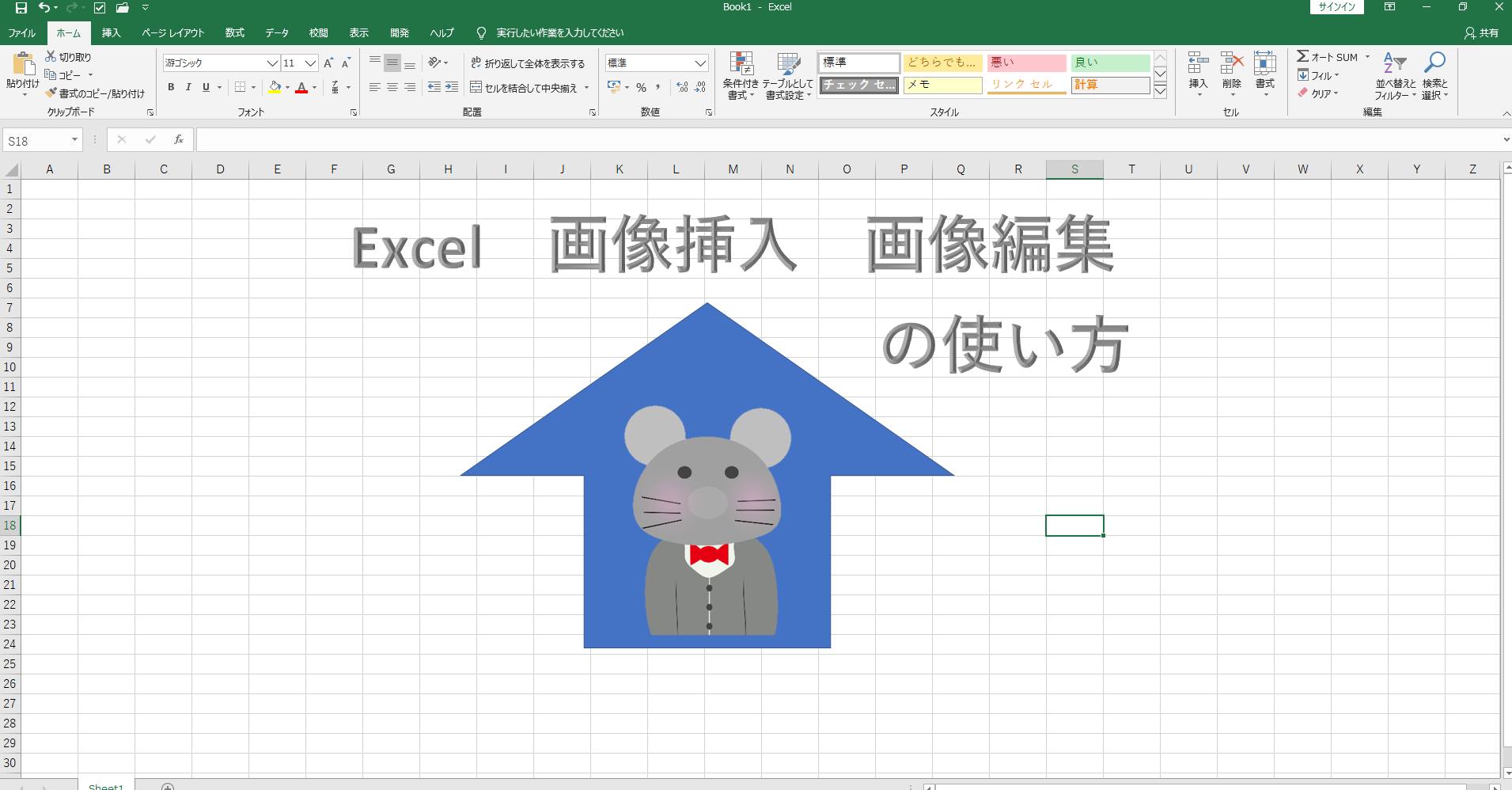Click the Decrease Indent icon
This screenshot has width=1512, height=790.
click(x=434, y=87)
